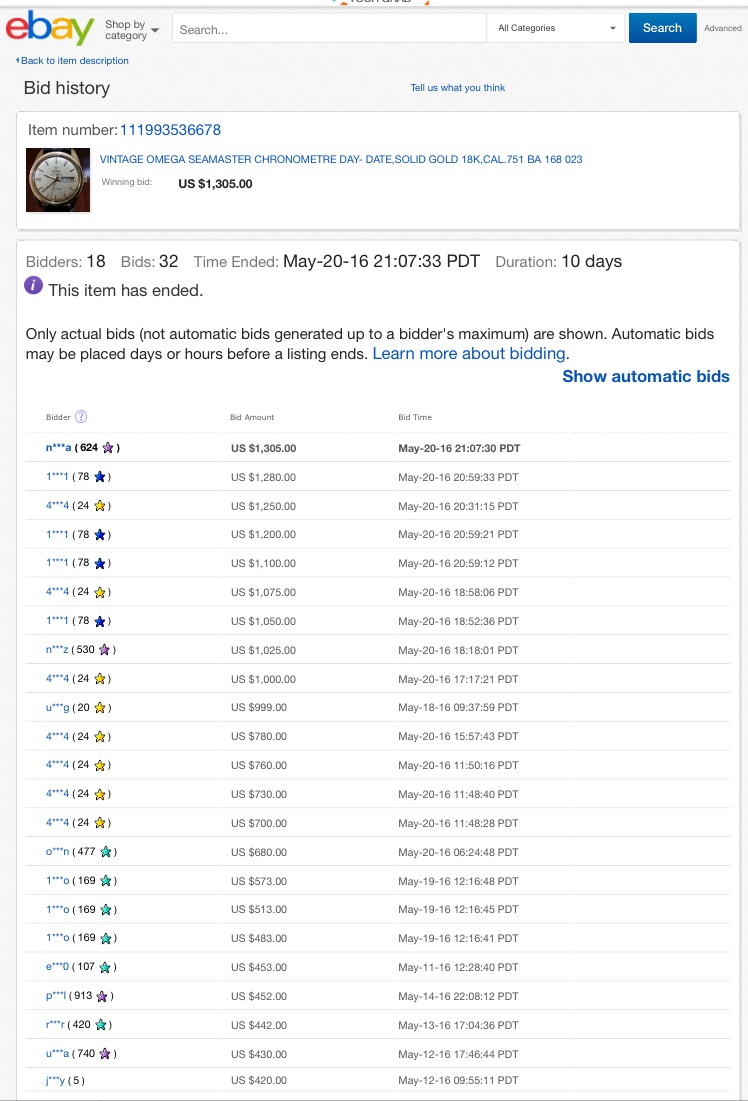The height and width of the screenshot is (1101, 748).
Task: Go back to item description
Action: (x=74, y=61)
